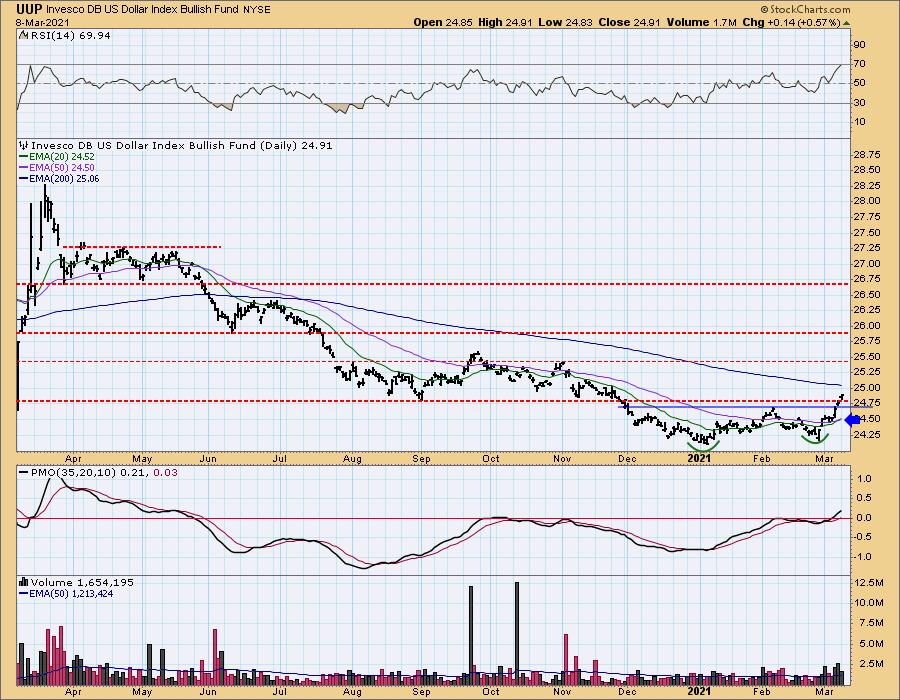Click the Volume 1.7M header value

[x=702, y=22]
